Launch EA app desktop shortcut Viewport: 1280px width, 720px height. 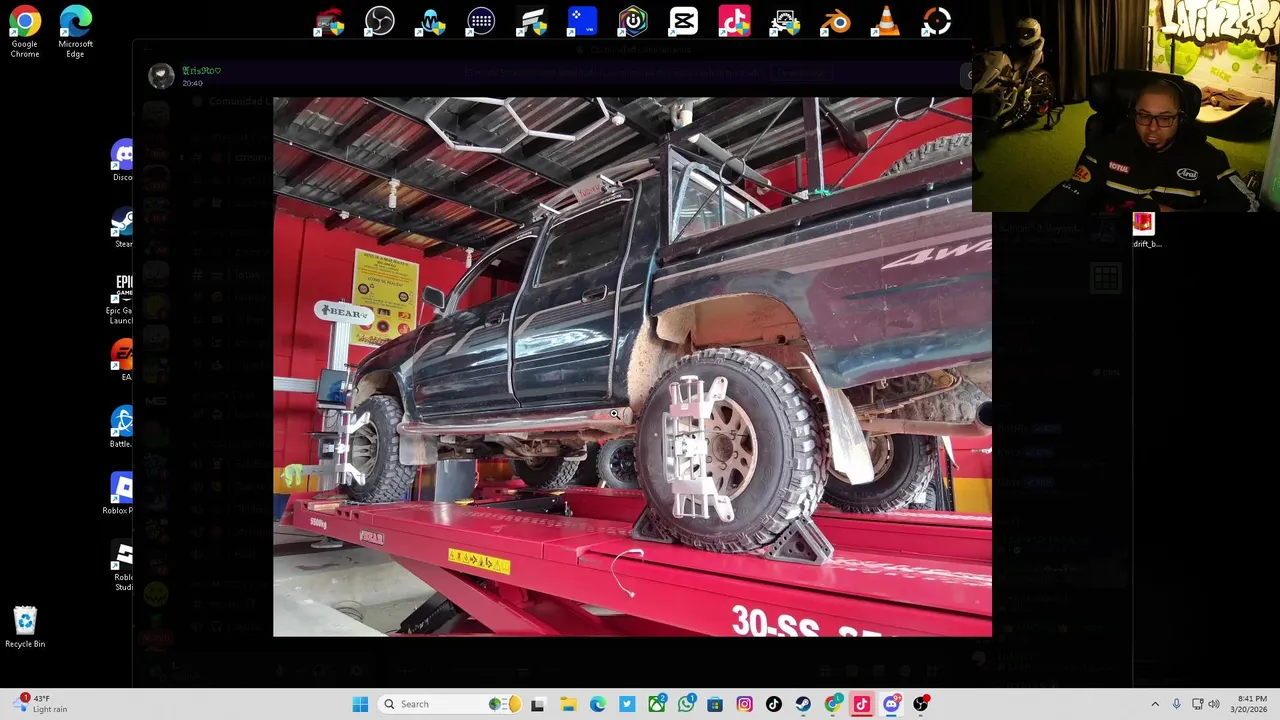point(123,360)
